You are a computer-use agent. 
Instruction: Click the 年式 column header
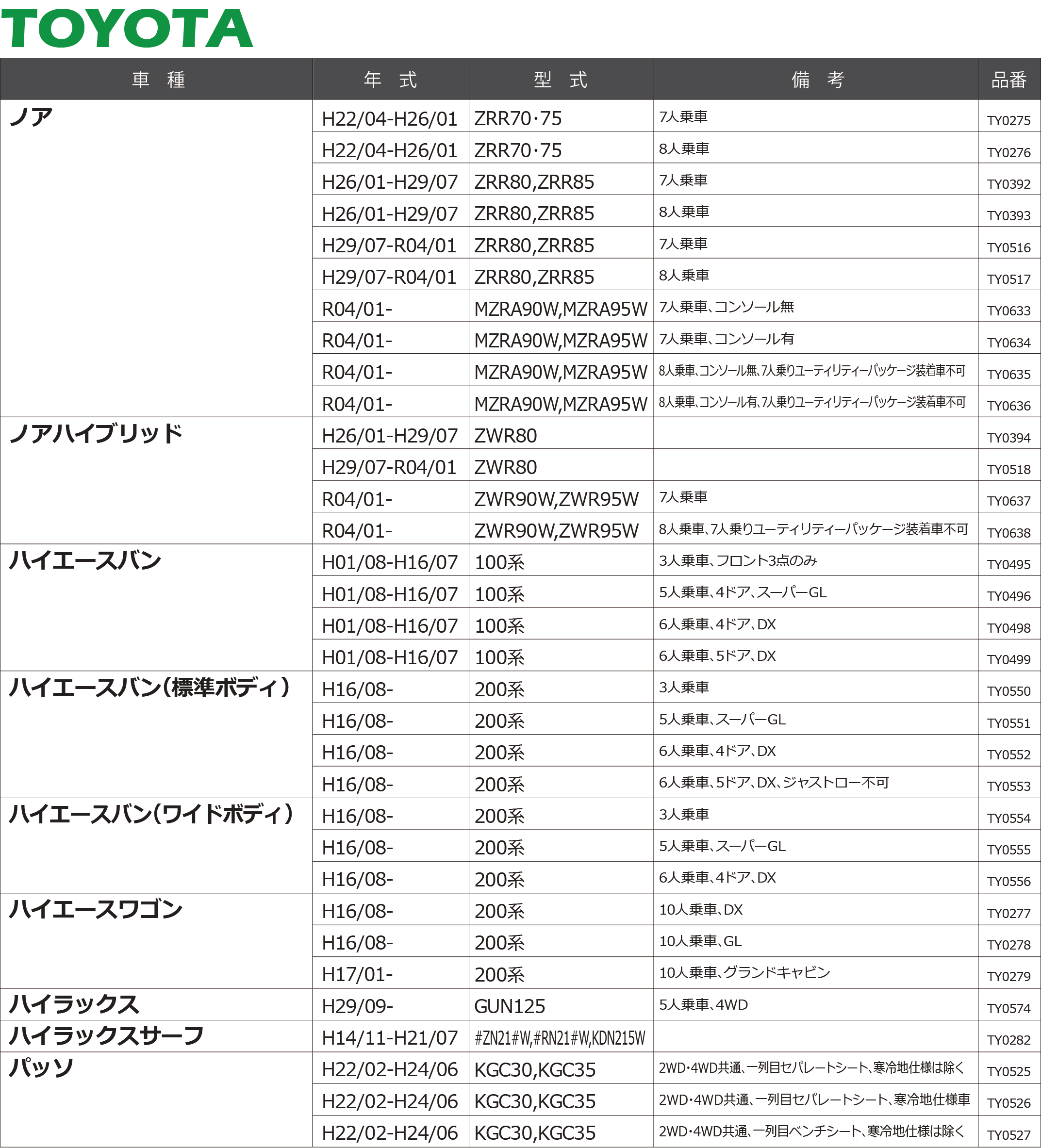(x=390, y=80)
